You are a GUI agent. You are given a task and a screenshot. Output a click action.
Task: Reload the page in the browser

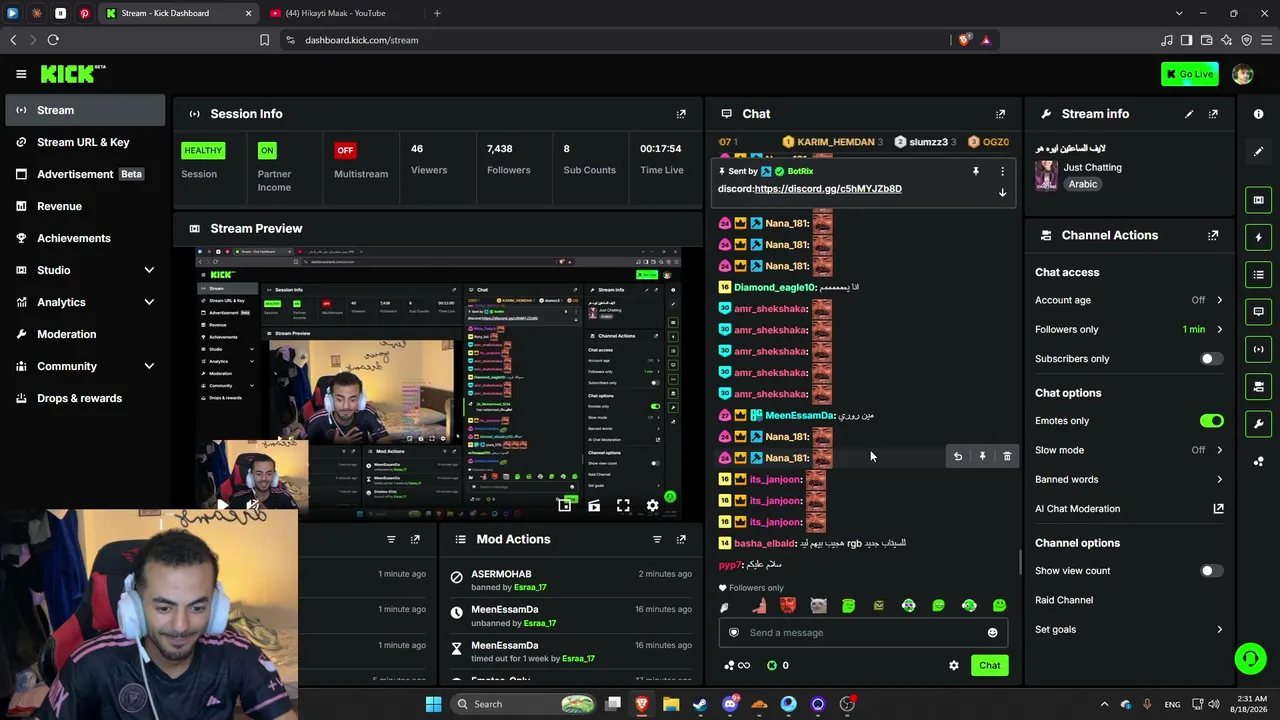coord(53,40)
